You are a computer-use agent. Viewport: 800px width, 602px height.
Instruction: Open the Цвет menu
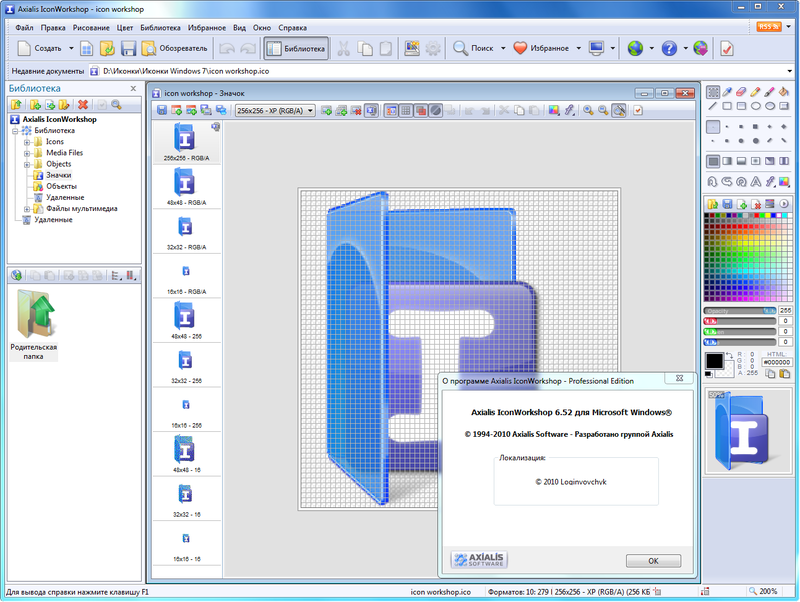124,28
